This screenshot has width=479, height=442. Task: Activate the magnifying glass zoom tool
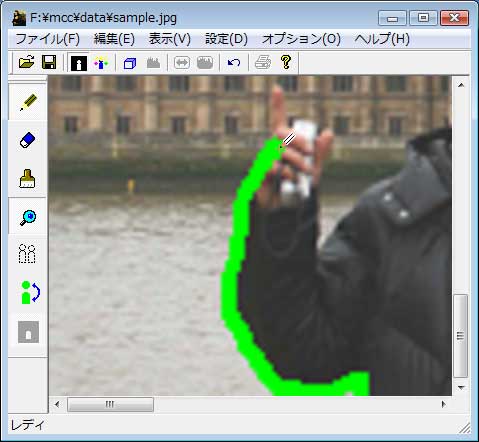(x=27, y=217)
